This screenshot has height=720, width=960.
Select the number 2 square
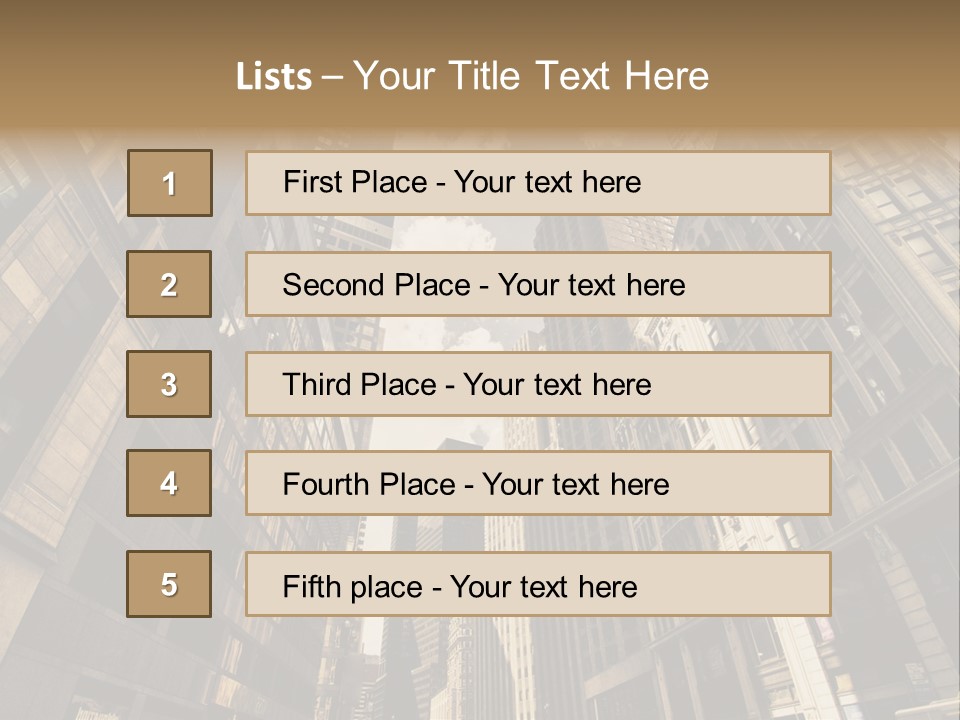(x=169, y=284)
